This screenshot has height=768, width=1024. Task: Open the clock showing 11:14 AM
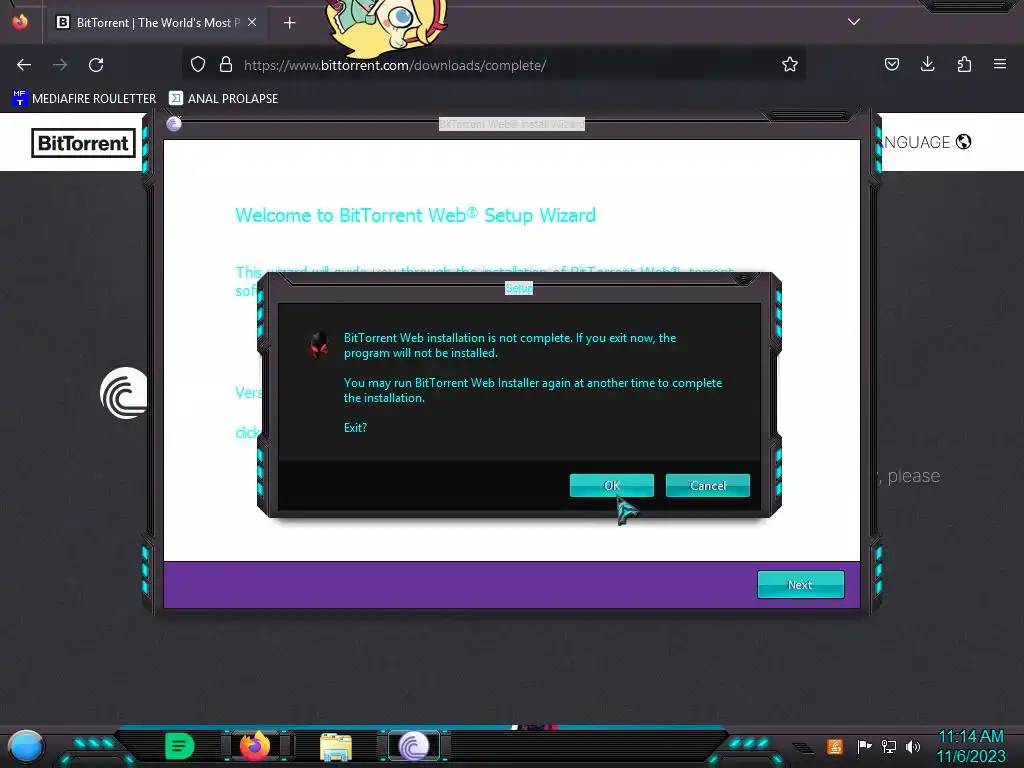(x=971, y=746)
